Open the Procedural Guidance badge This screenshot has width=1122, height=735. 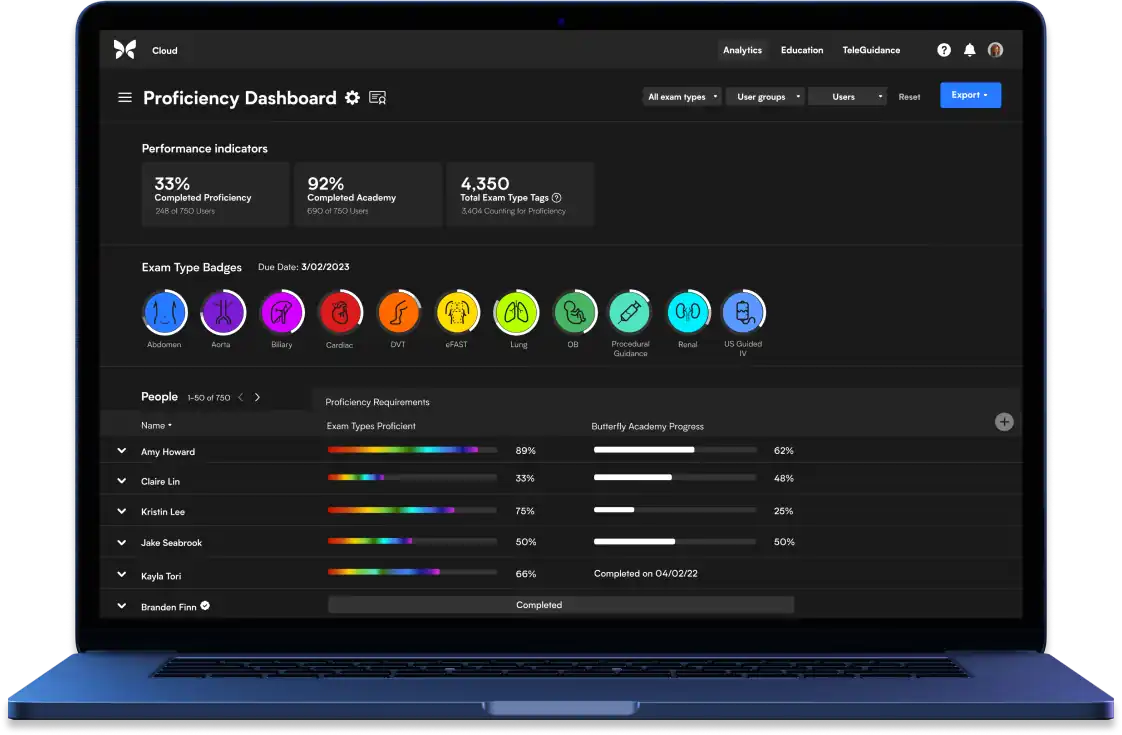[630, 310]
